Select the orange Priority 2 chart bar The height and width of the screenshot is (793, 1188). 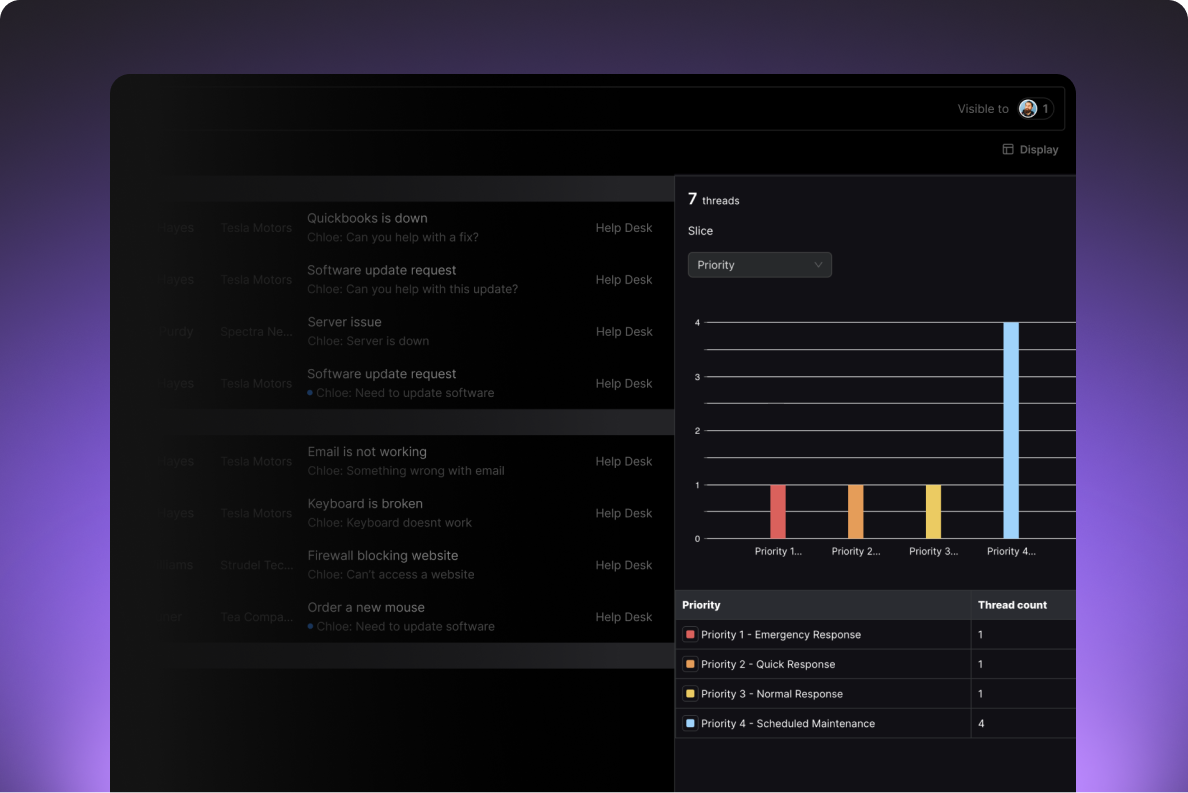pyautogui.click(x=855, y=512)
